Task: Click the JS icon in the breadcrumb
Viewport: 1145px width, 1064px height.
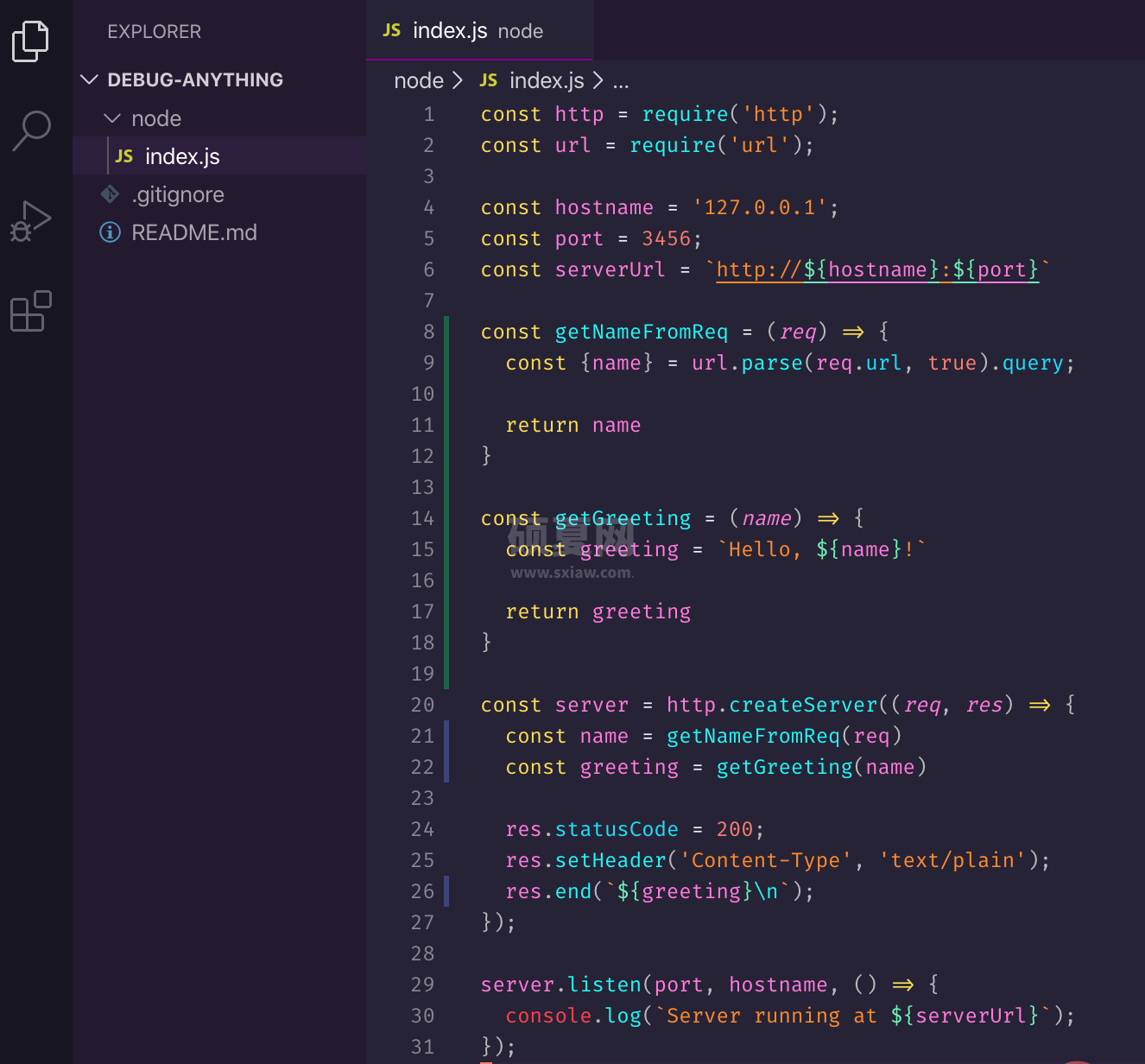Action: (489, 80)
